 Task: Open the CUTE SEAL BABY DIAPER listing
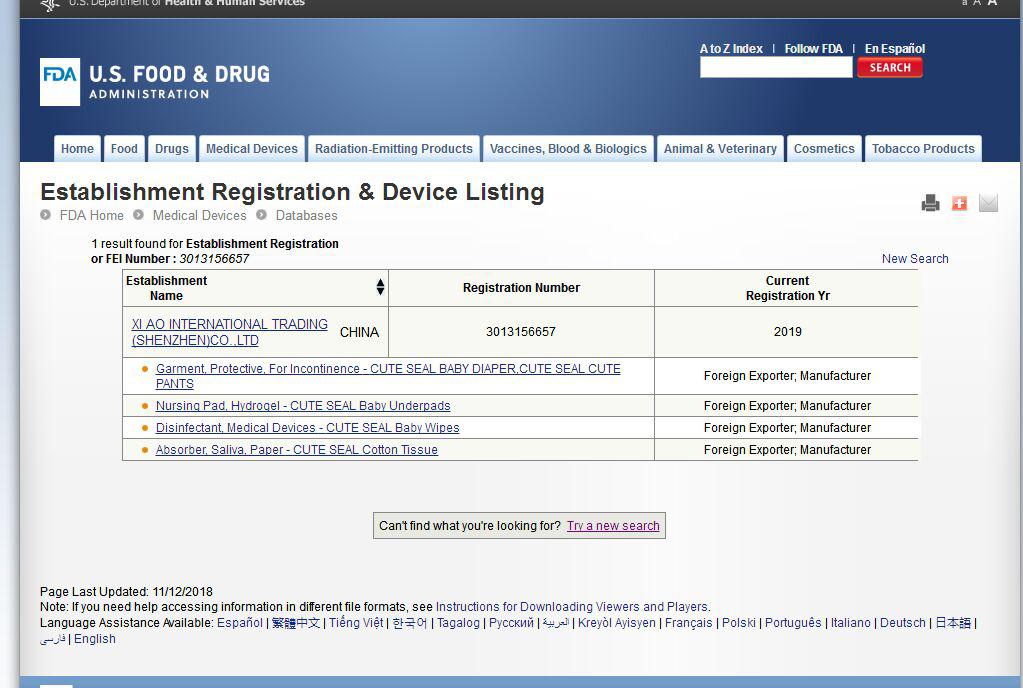(x=388, y=376)
